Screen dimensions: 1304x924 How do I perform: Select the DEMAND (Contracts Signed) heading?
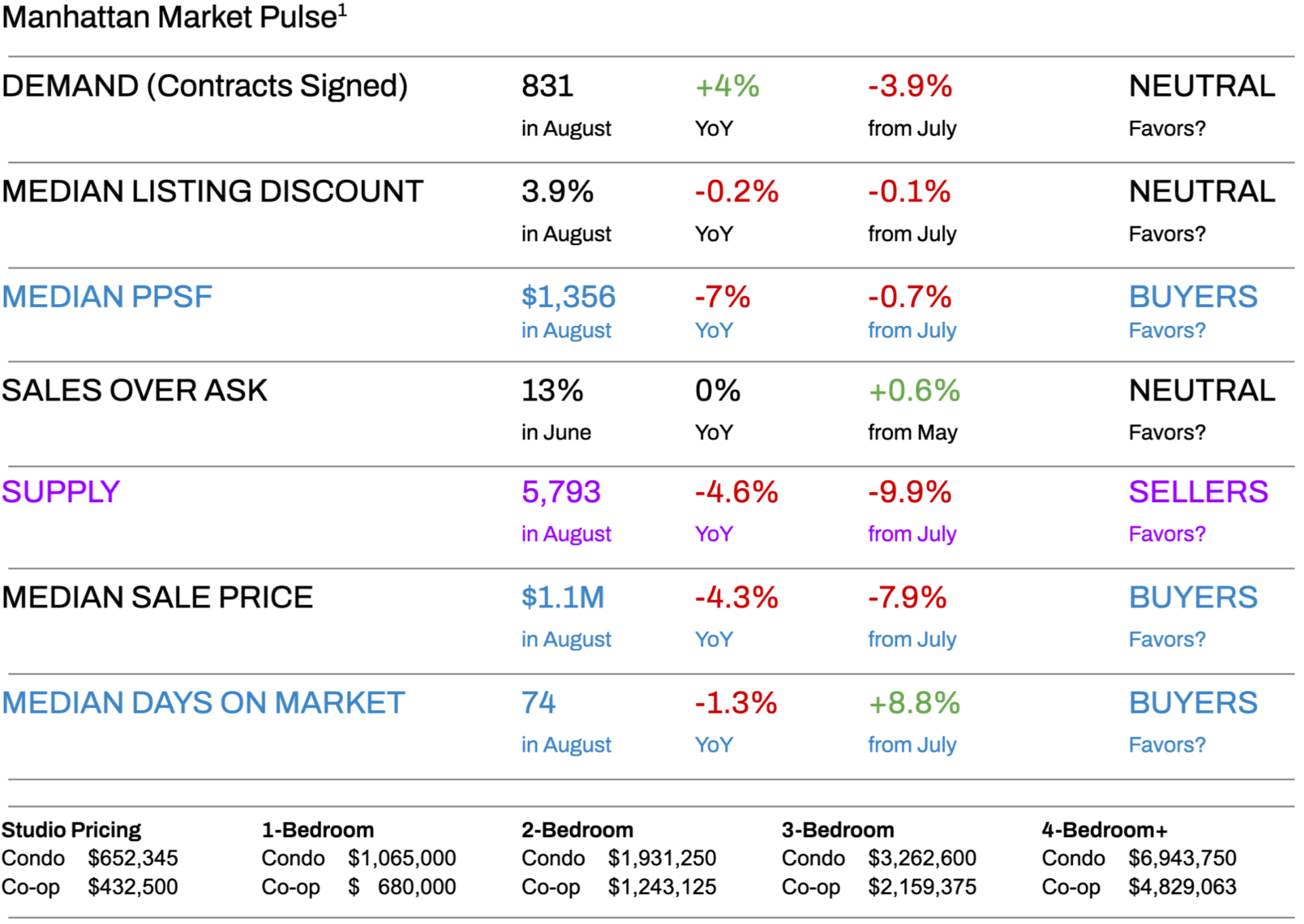click(204, 86)
